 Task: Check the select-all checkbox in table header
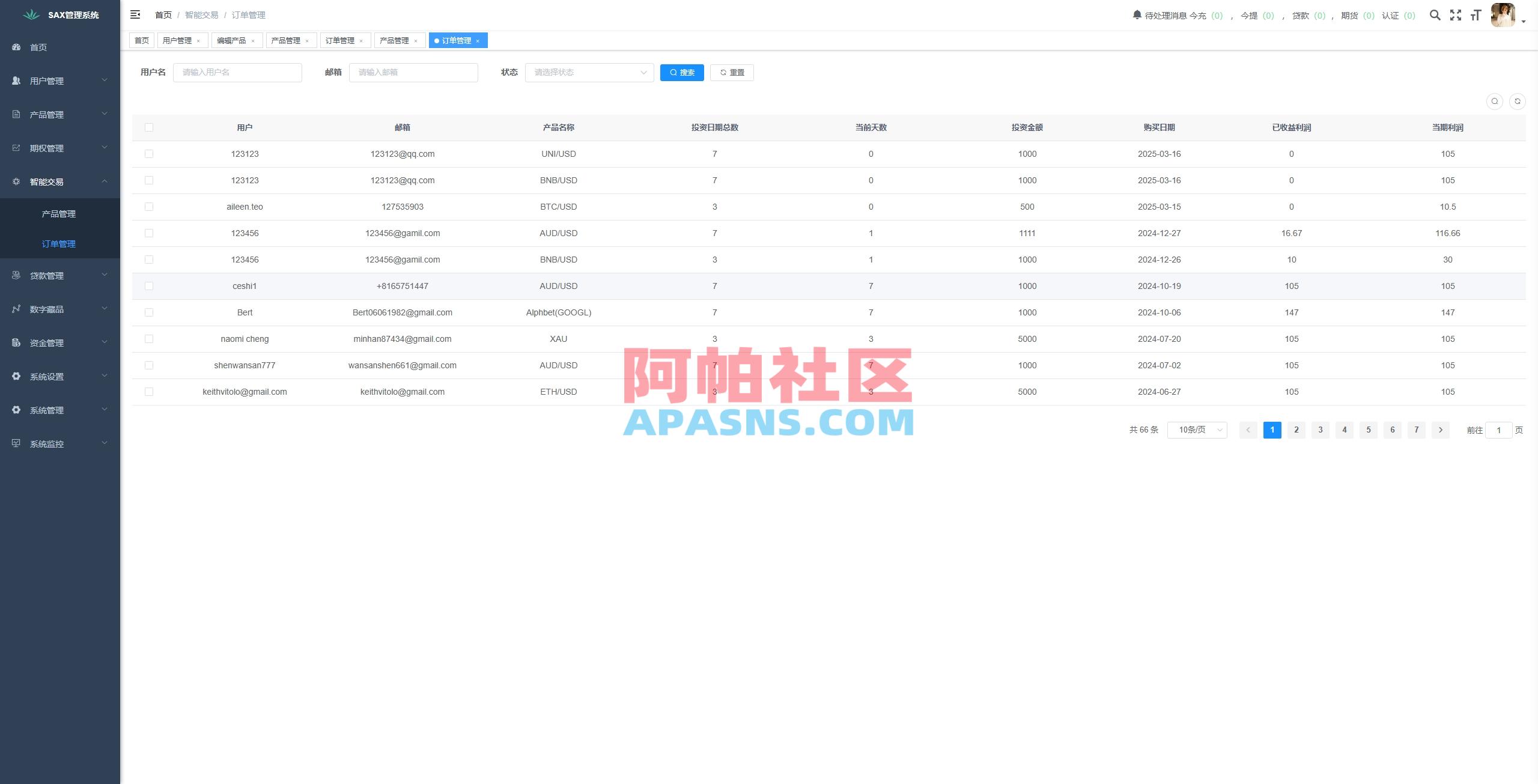[149, 127]
